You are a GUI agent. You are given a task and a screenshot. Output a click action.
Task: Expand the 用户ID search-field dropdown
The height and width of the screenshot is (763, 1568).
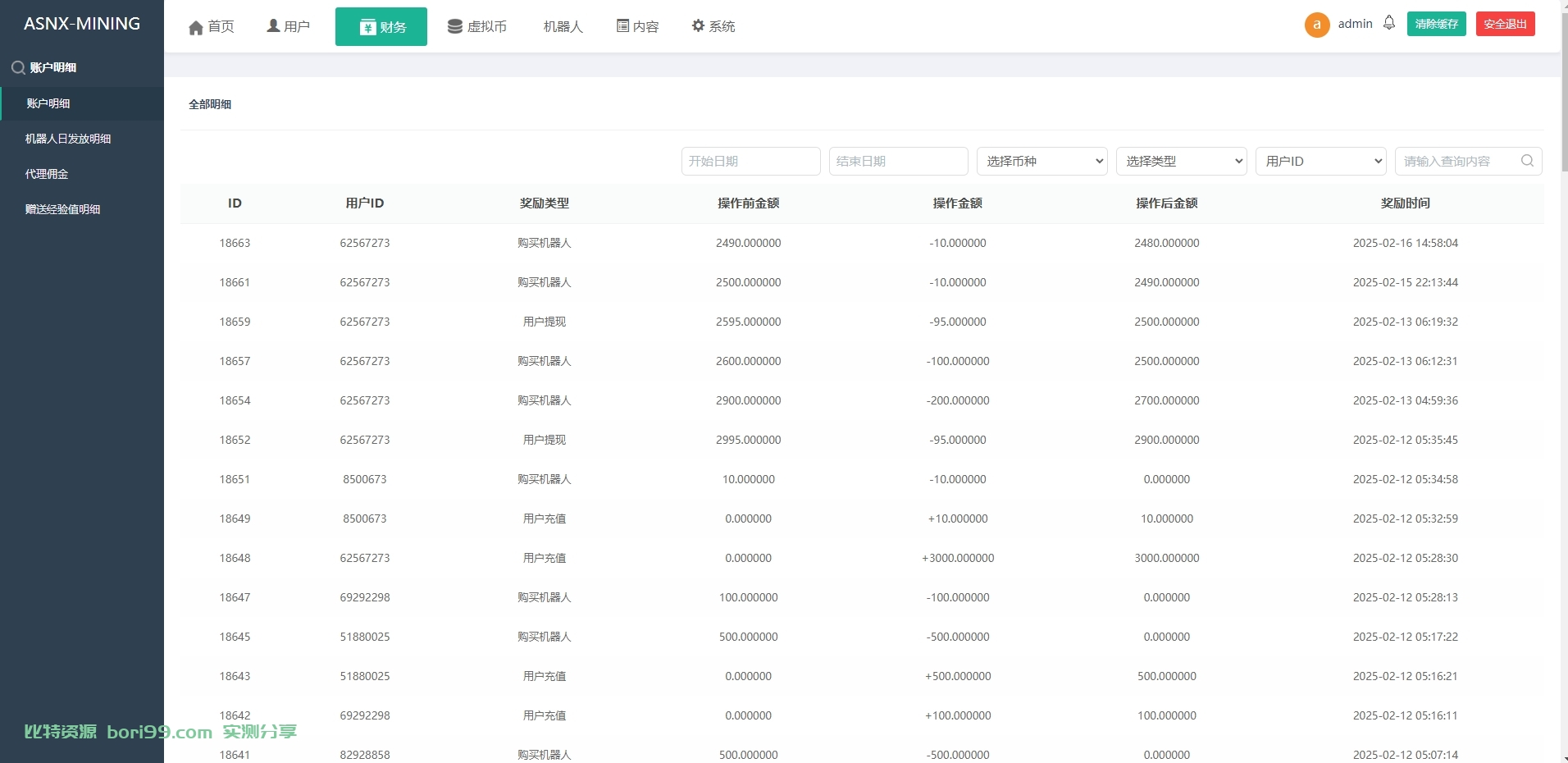pos(1321,161)
